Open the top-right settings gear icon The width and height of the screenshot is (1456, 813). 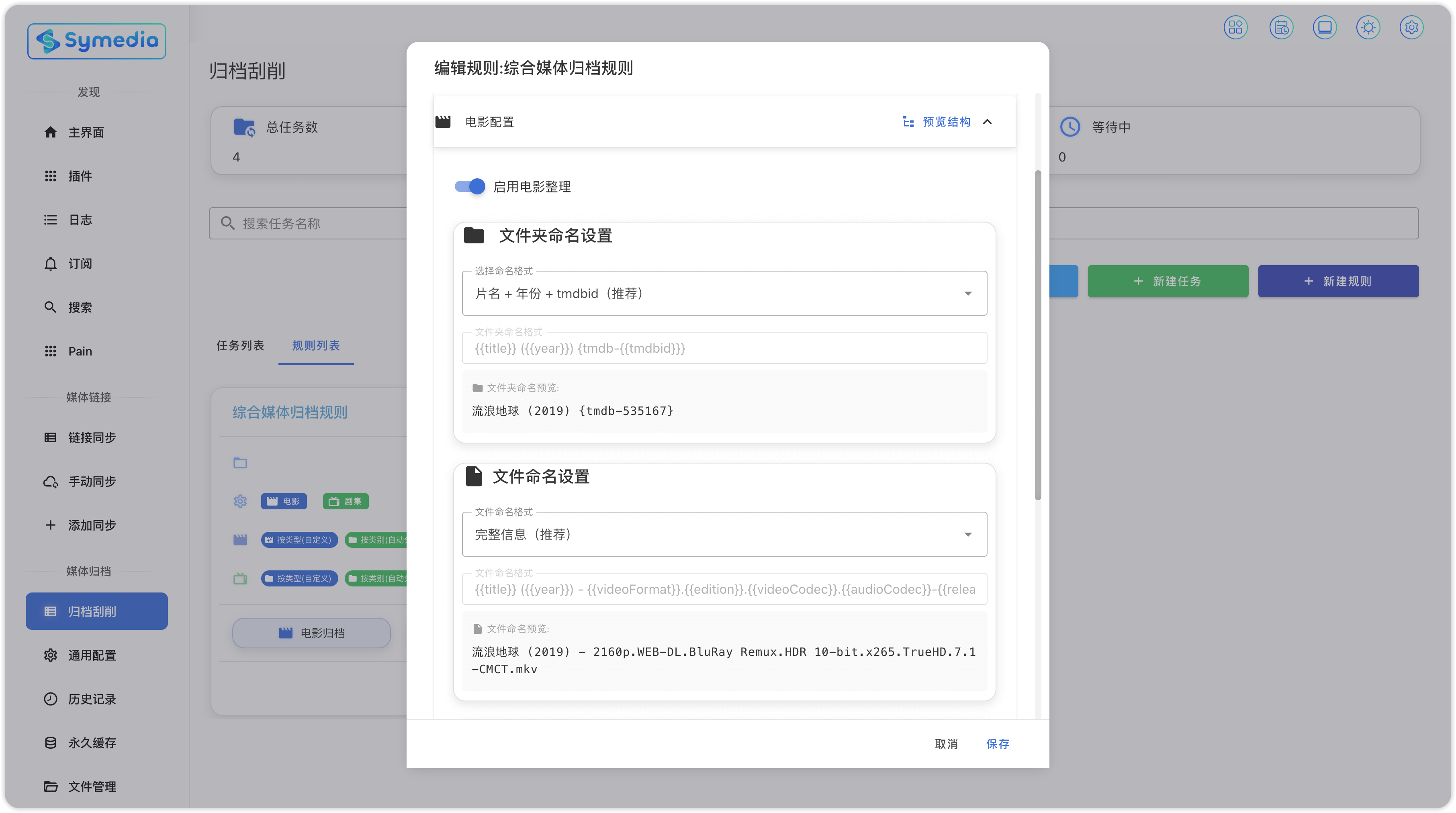point(1411,27)
